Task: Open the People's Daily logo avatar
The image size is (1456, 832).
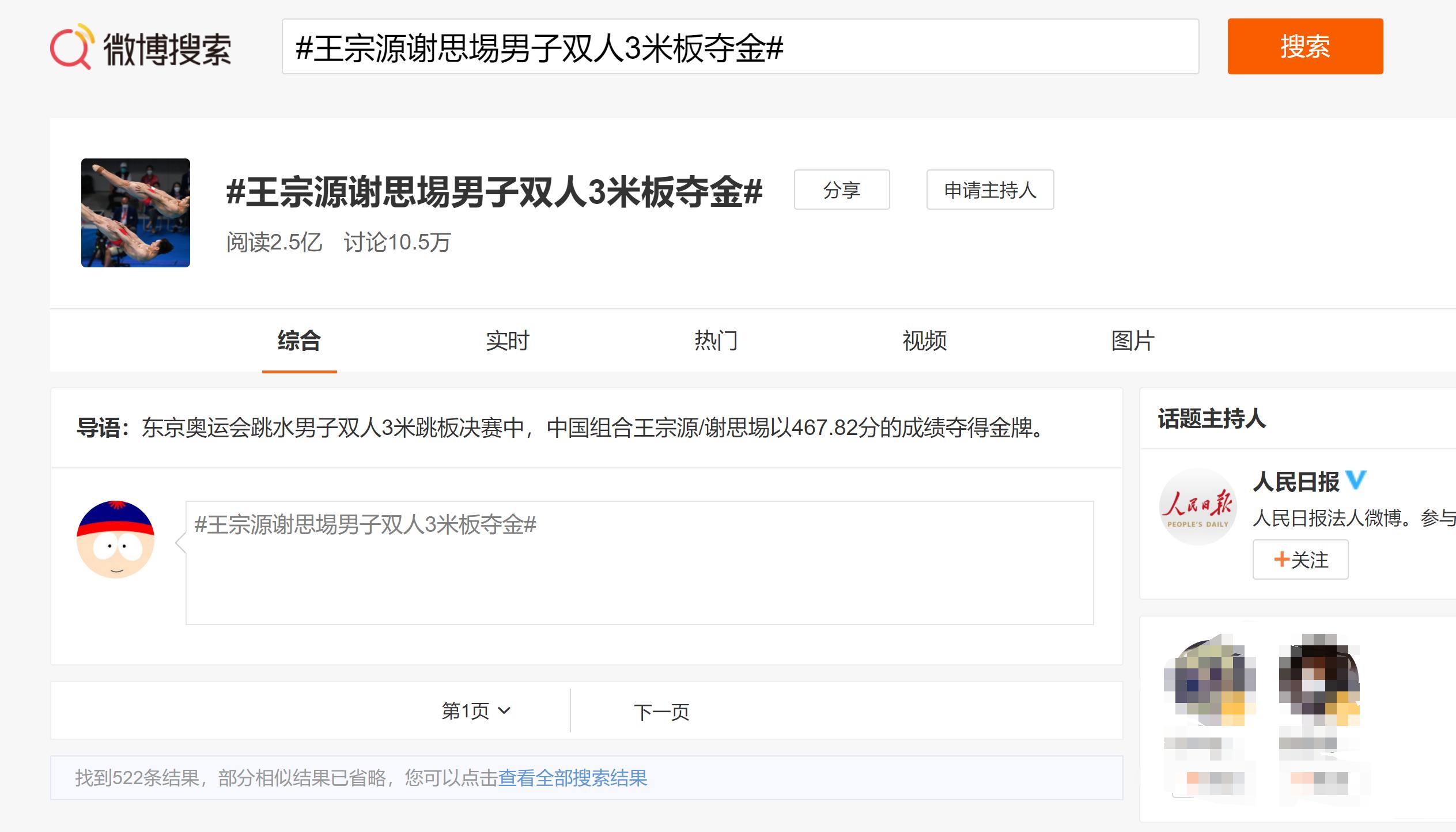Action: 1198,506
